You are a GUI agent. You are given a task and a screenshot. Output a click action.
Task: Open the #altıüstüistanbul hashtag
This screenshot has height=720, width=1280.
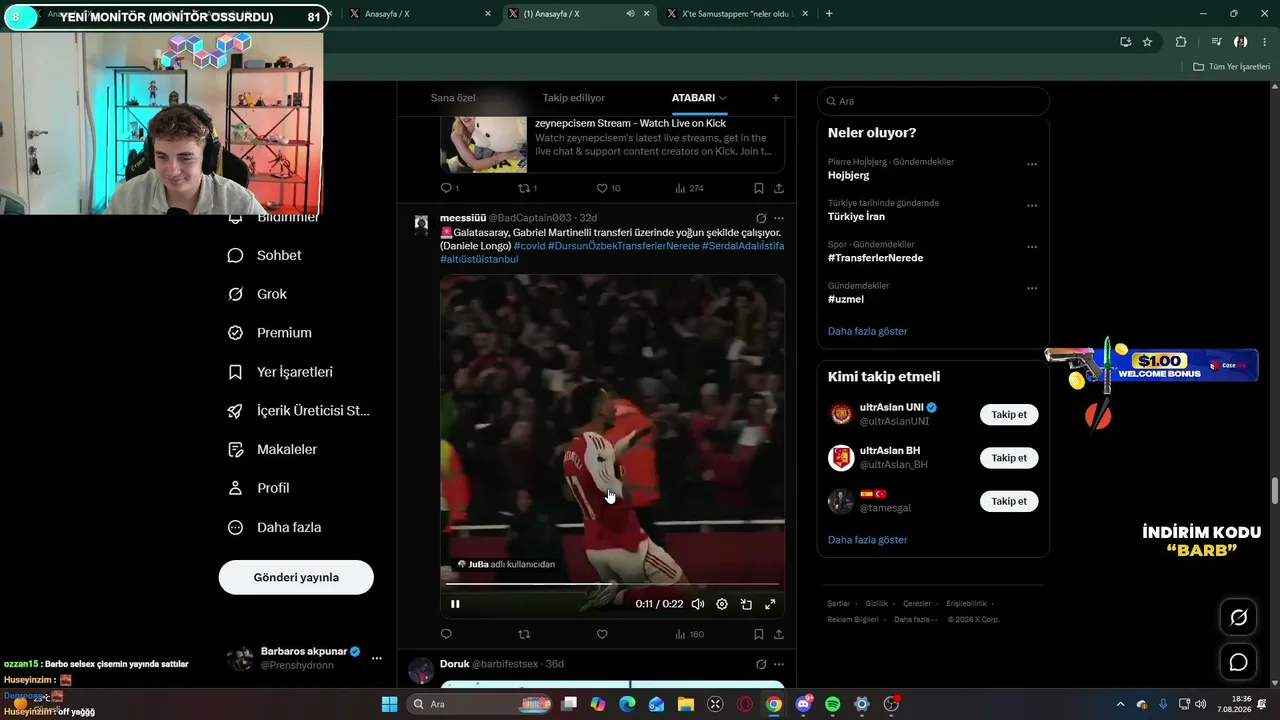pos(479,259)
